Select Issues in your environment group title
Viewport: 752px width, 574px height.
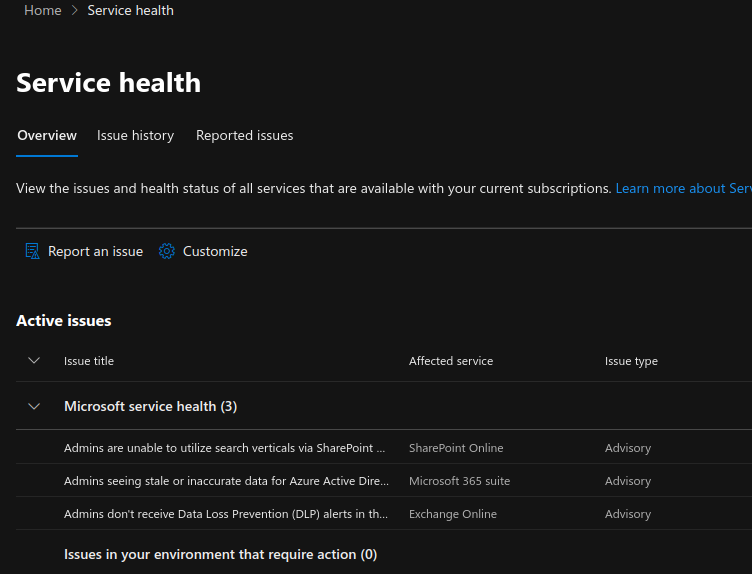[x=221, y=555]
